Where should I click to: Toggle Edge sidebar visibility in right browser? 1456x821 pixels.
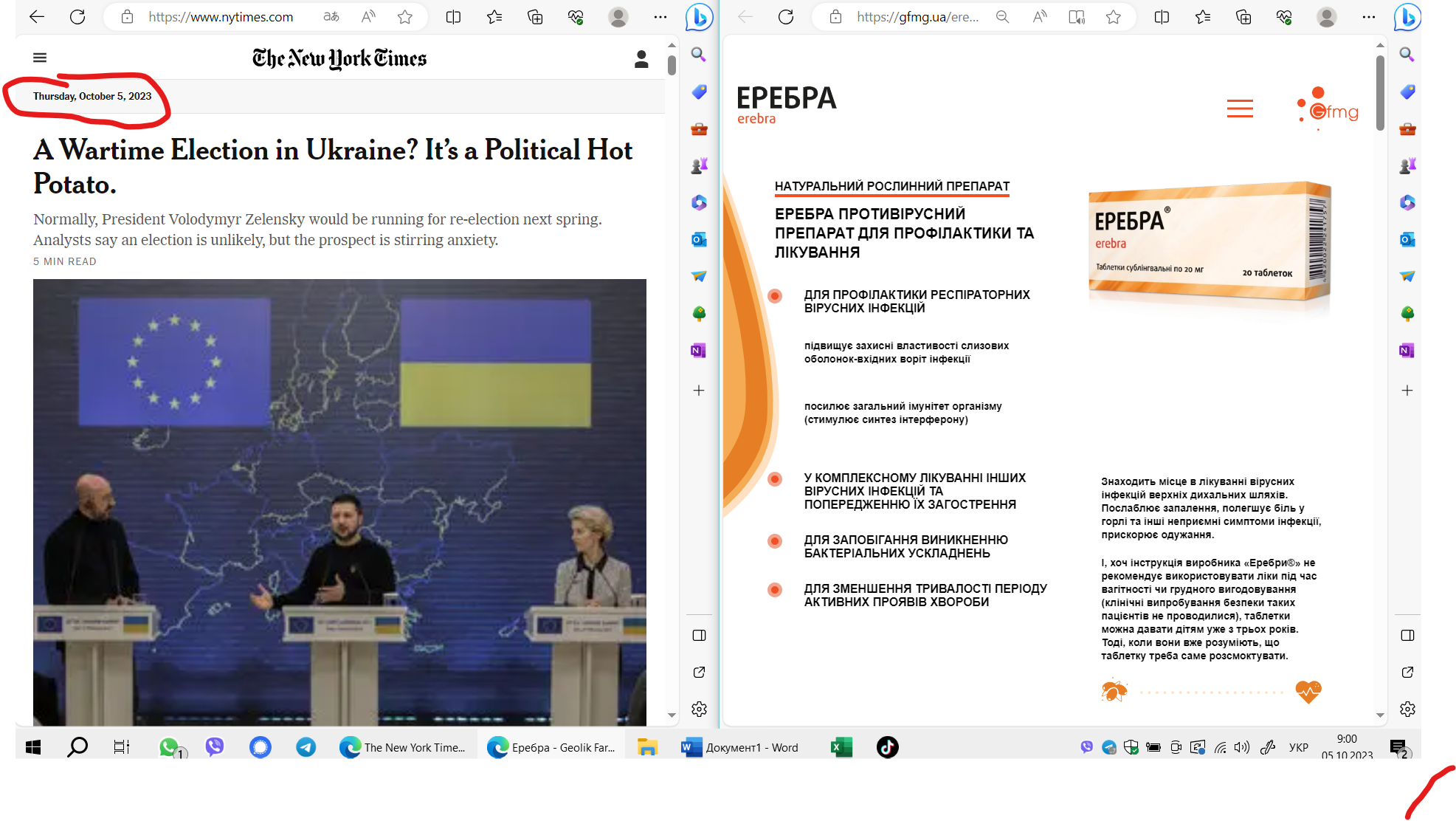pos(1407,636)
